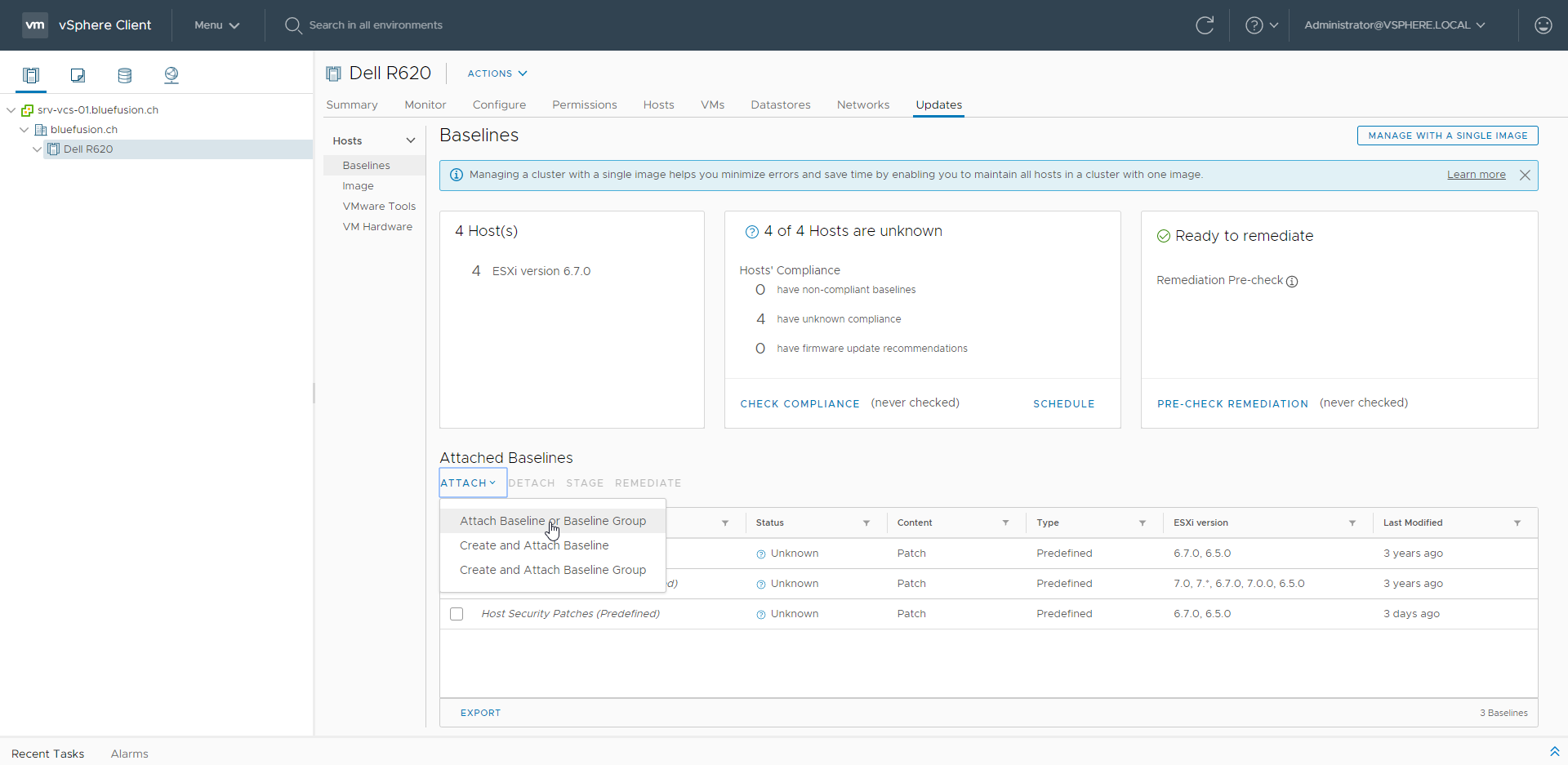This screenshot has height=765, width=1568.
Task: Open the VMs and Templates inventory icon
Action: click(78, 75)
